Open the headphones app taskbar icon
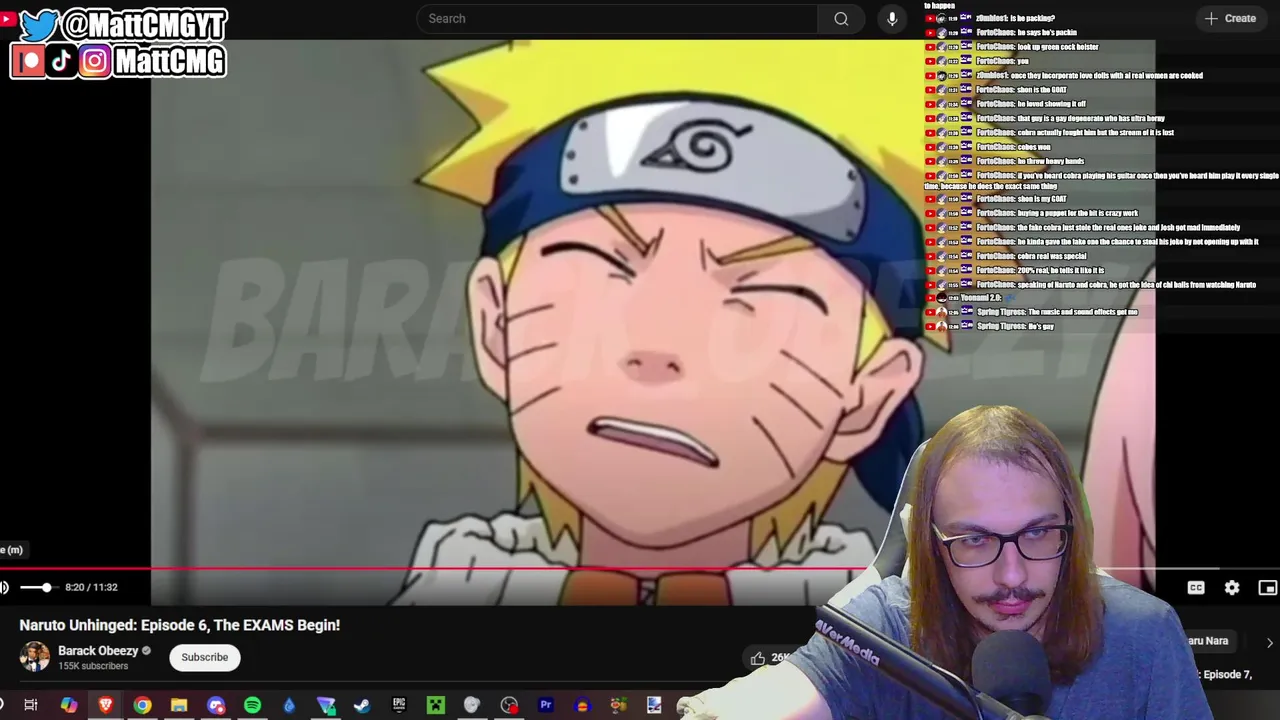The width and height of the screenshot is (1280, 720). 583,705
